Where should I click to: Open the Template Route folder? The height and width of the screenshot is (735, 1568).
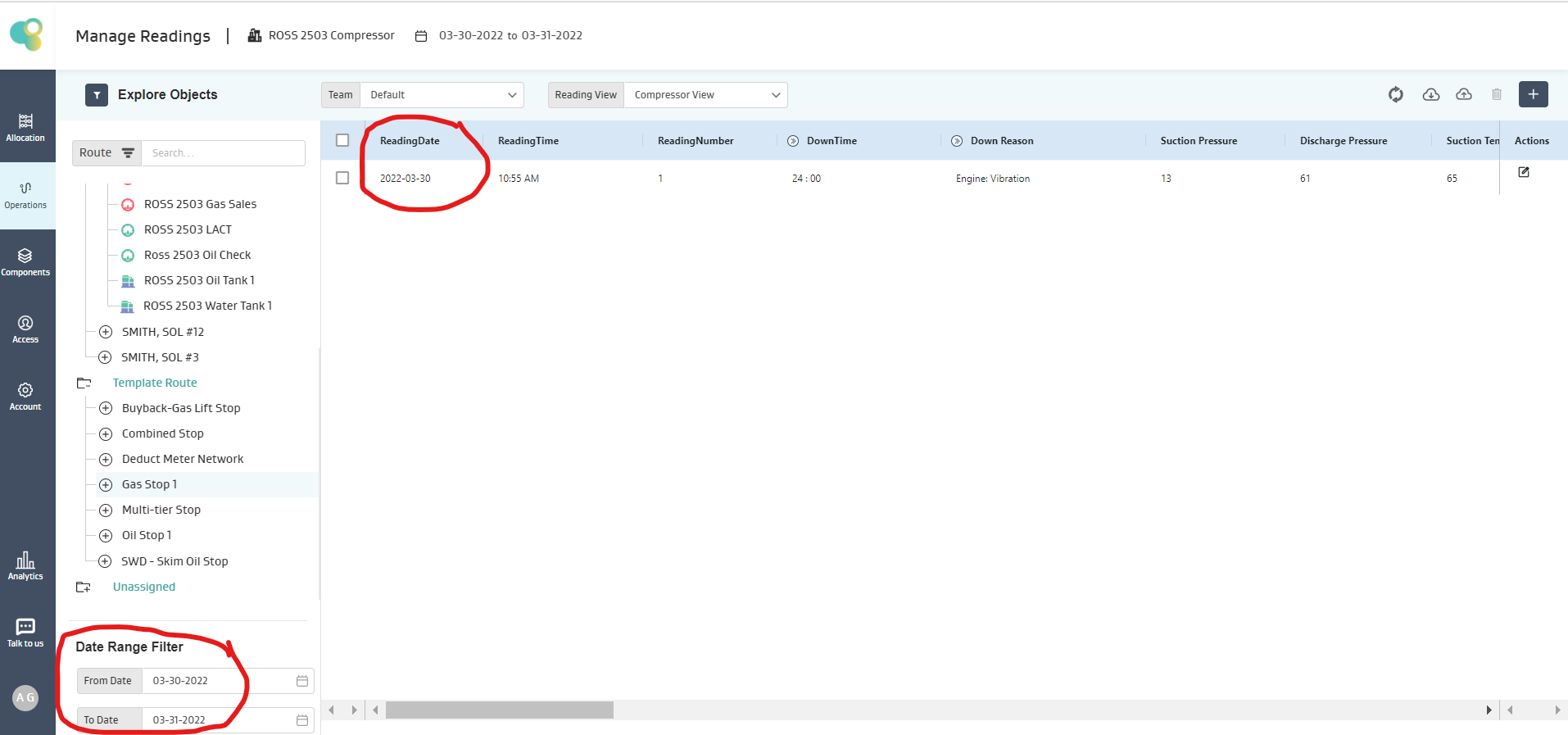point(155,383)
